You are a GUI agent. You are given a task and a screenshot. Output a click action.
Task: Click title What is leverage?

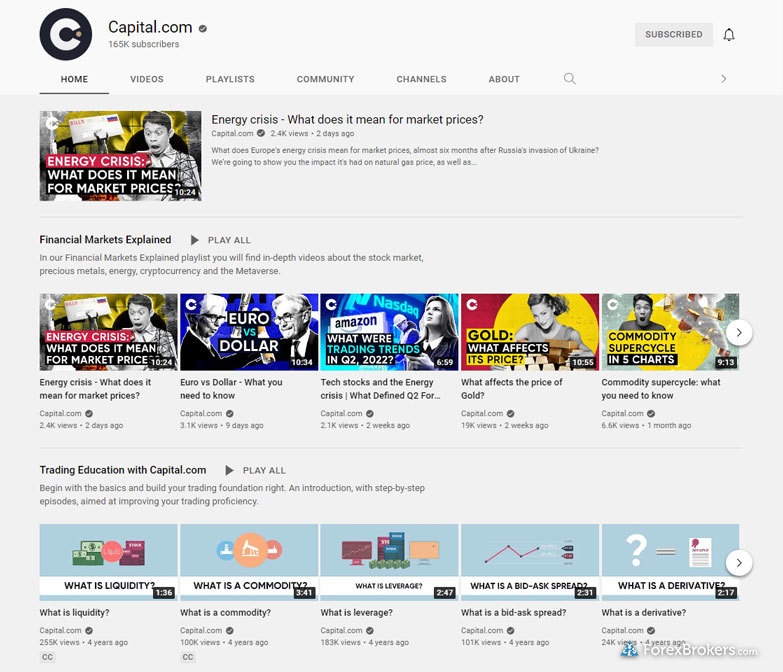click(357, 612)
